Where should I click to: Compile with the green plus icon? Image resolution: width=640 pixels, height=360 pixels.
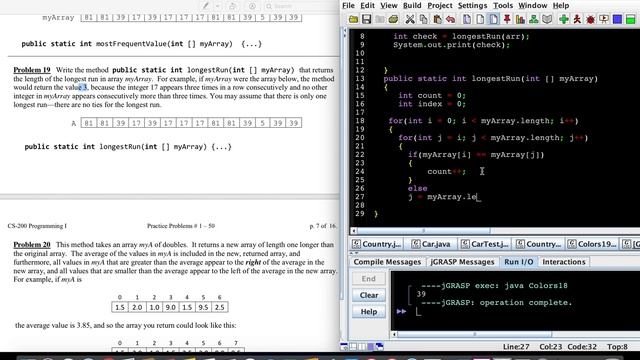click(x=564, y=19)
